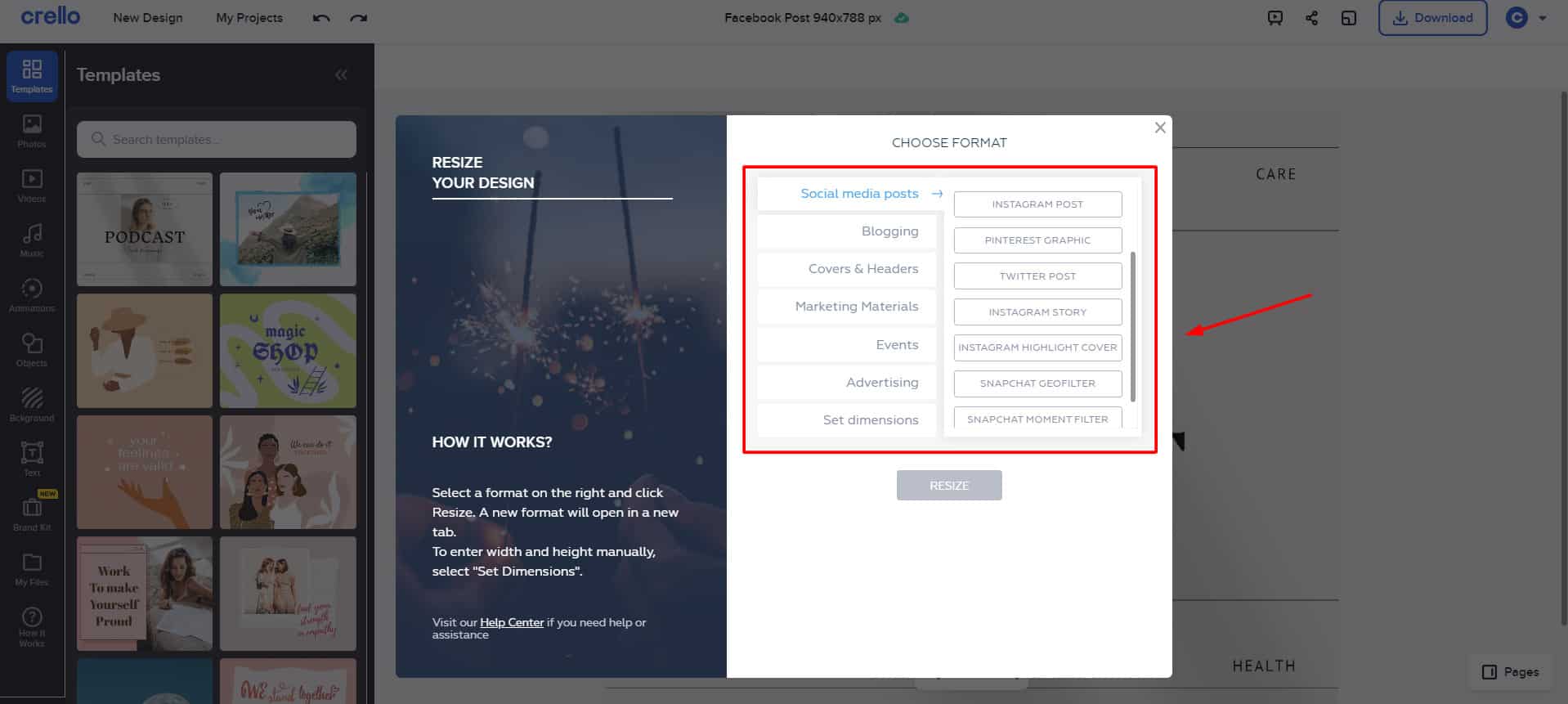This screenshot has height=704, width=1568.
Task: Open the Photos sidebar panel
Action: (32, 131)
